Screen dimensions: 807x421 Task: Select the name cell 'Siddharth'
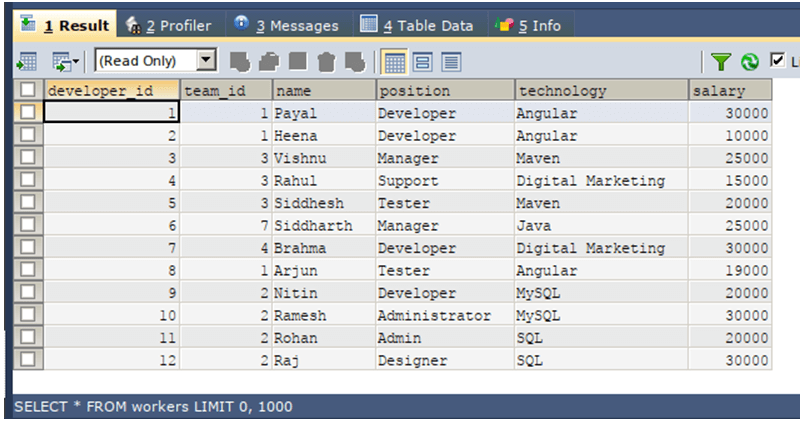pos(324,225)
